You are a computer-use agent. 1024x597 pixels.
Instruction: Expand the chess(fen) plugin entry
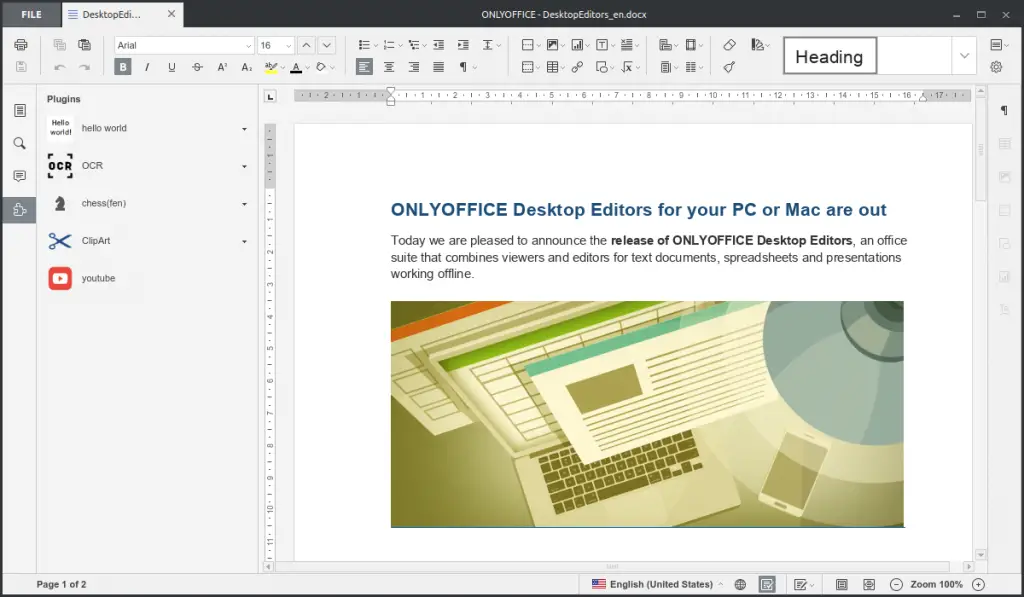pyautogui.click(x=244, y=203)
